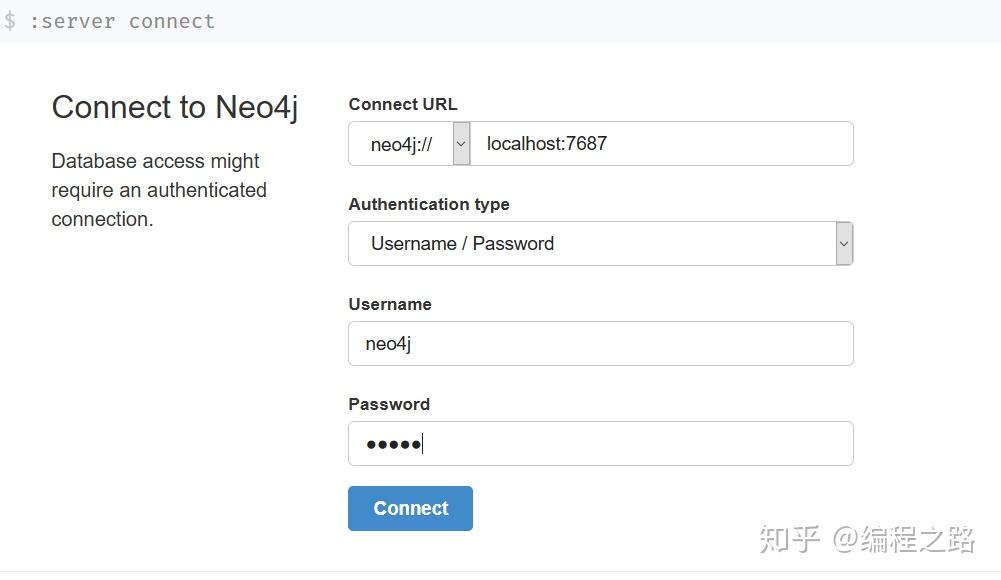Click inside the Password field
The image size is (1001, 580).
[600, 443]
